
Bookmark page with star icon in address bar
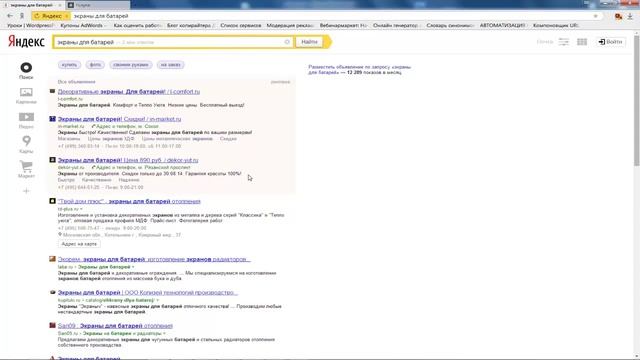pos(596,16)
